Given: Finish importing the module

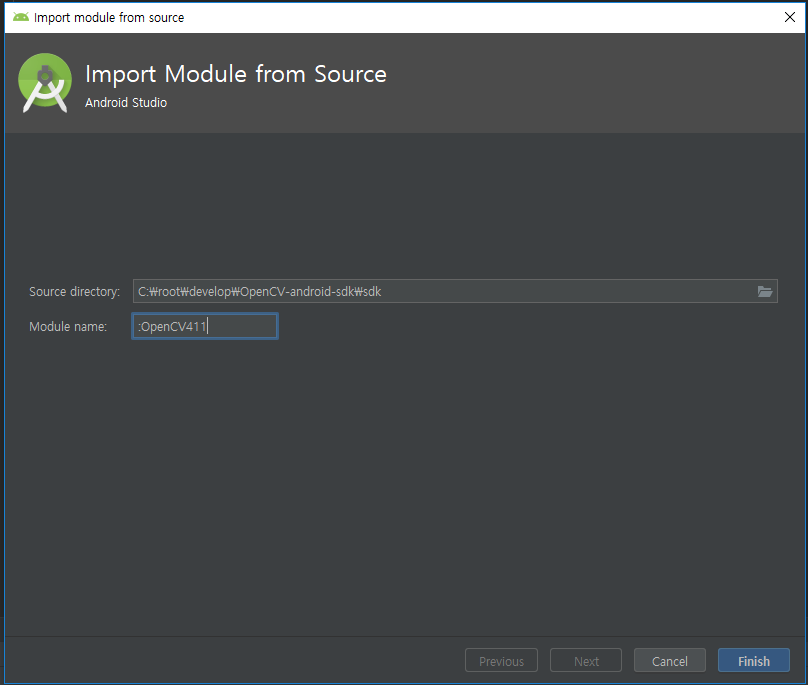Looking at the screenshot, I should point(753,660).
